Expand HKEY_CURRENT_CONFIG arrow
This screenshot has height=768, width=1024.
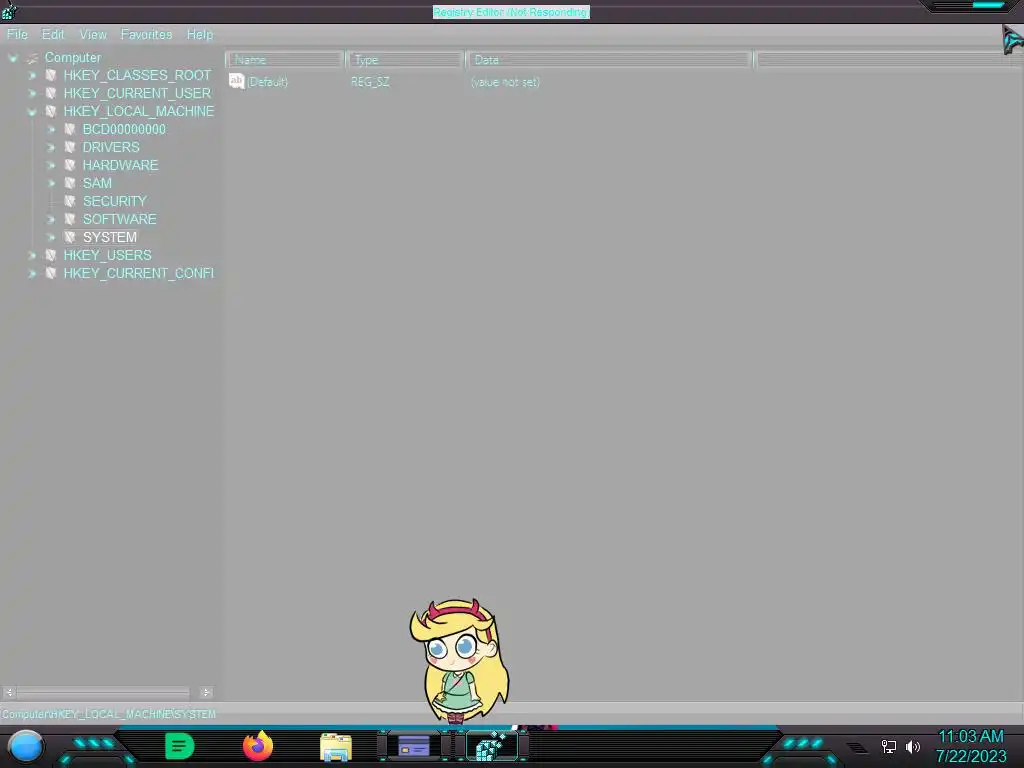(31, 273)
